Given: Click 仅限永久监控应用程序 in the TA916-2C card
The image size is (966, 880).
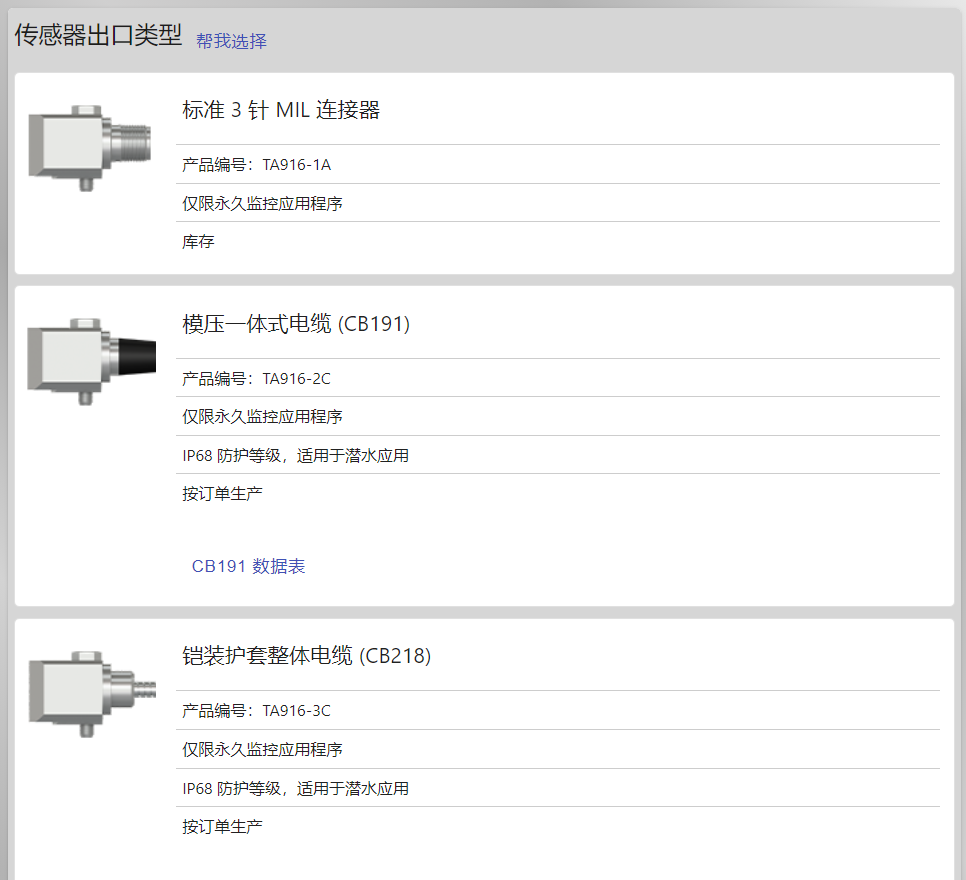Looking at the screenshot, I should coord(262,417).
